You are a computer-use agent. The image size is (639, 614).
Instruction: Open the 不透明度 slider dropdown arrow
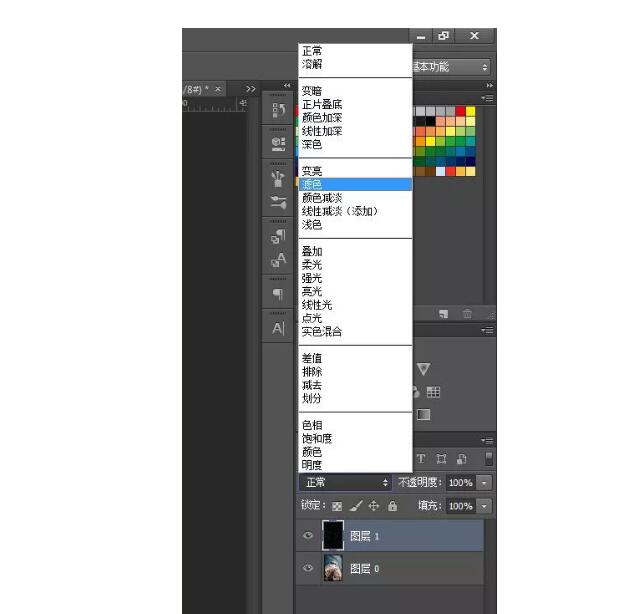(x=484, y=483)
